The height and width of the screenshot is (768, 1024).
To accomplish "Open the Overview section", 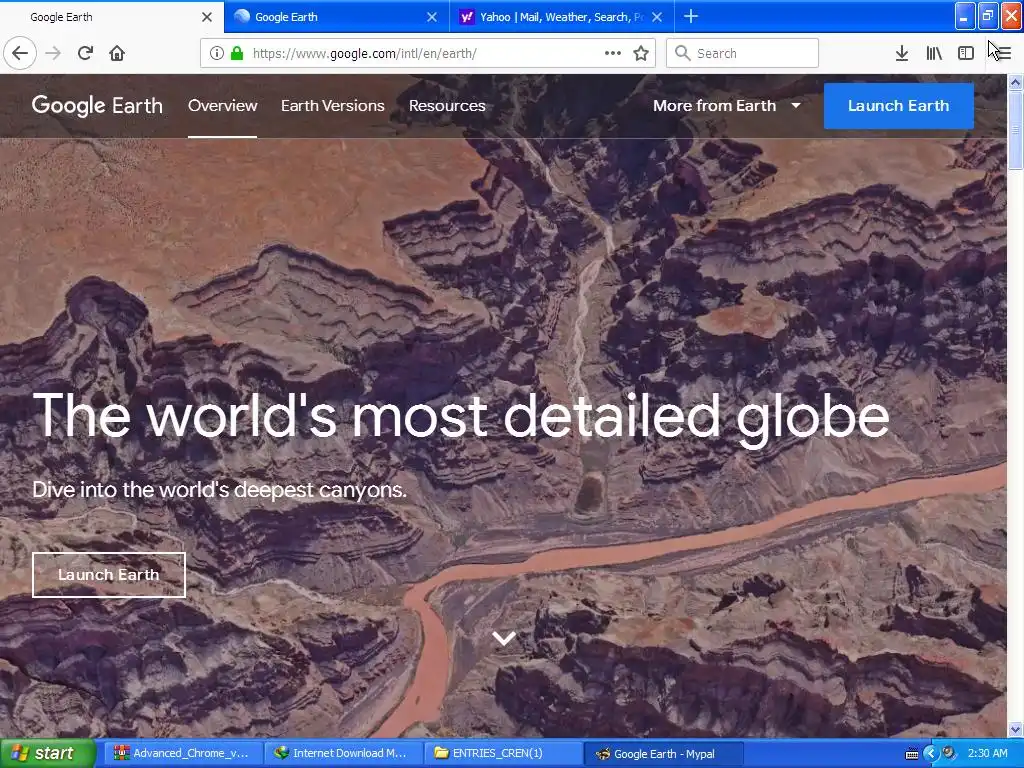I will (223, 106).
